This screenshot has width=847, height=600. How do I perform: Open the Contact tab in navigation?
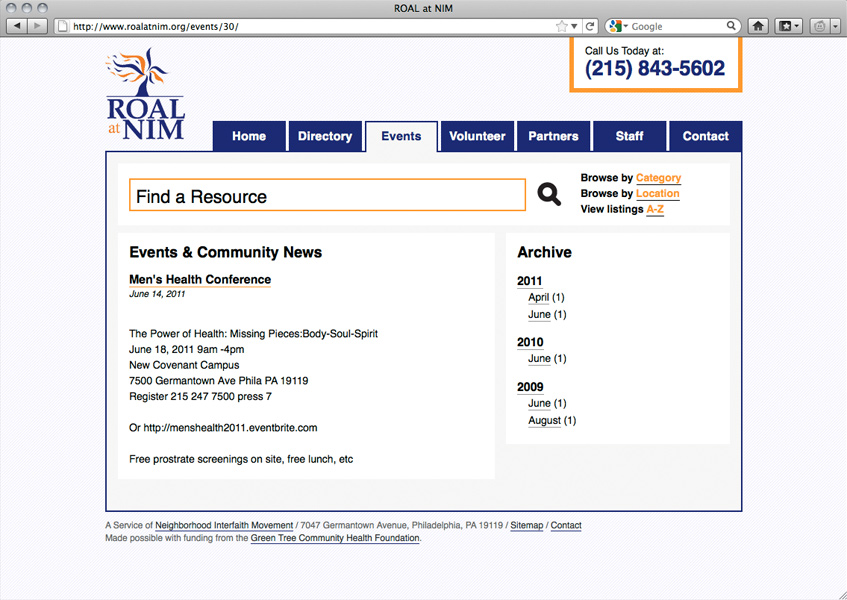(706, 136)
